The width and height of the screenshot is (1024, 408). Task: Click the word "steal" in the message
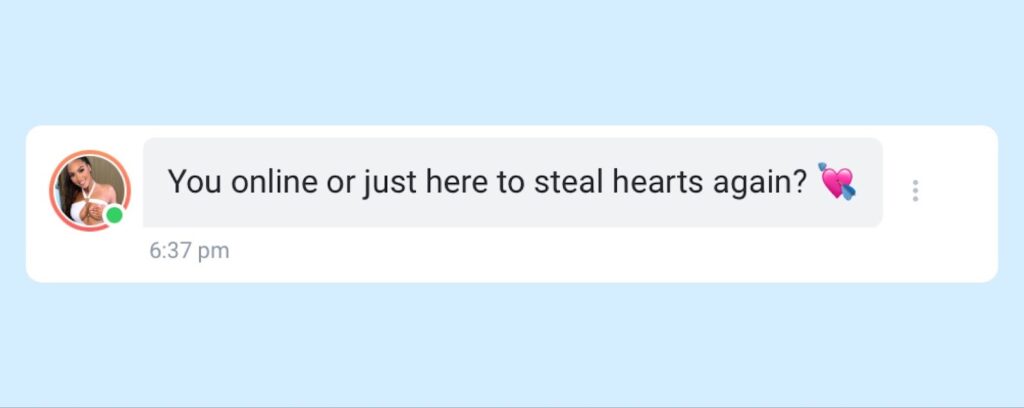569,181
